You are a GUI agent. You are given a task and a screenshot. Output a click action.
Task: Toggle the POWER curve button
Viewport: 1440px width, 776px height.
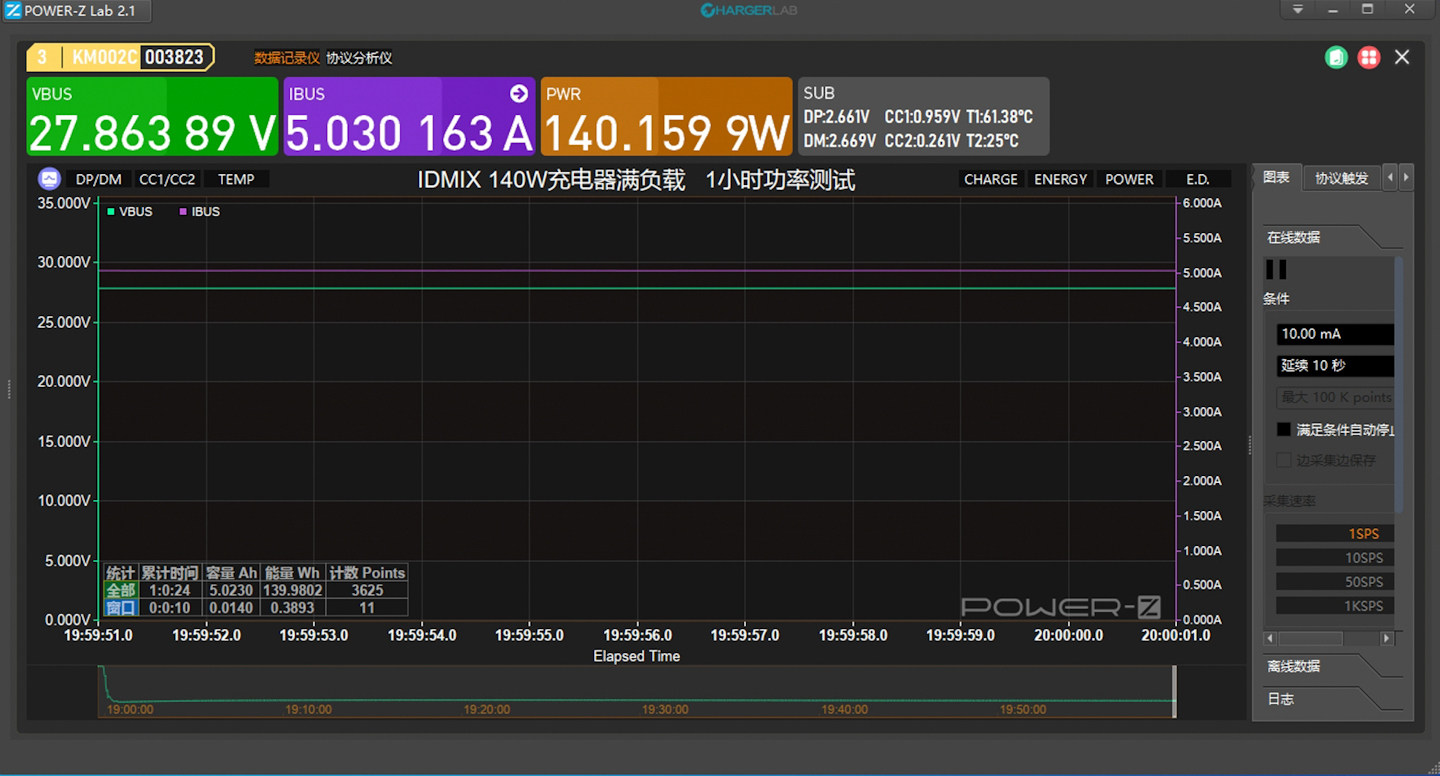(x=1129, y=179)
